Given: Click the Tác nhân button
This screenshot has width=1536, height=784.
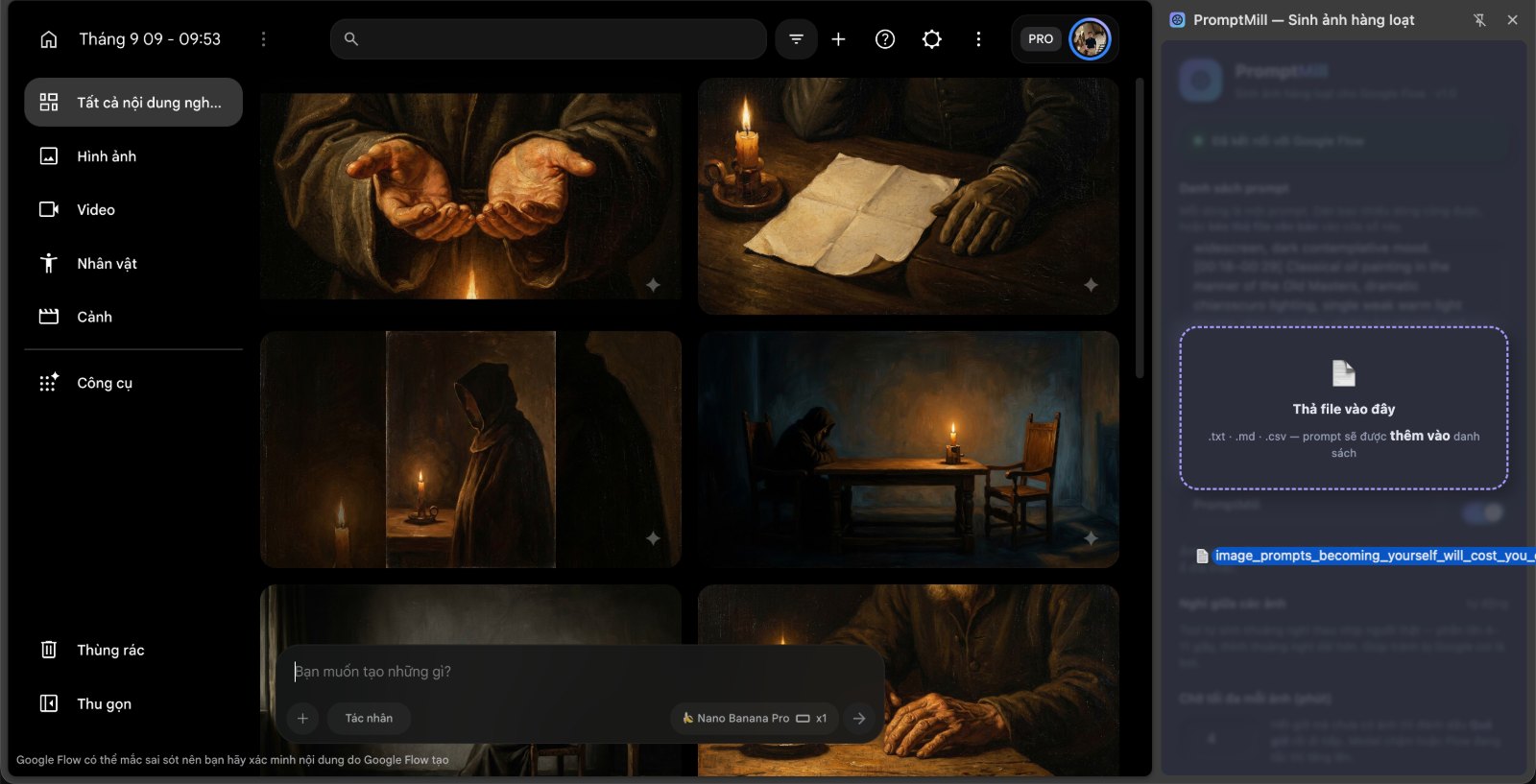Looking at the screenshot, I should click(369, 718).
